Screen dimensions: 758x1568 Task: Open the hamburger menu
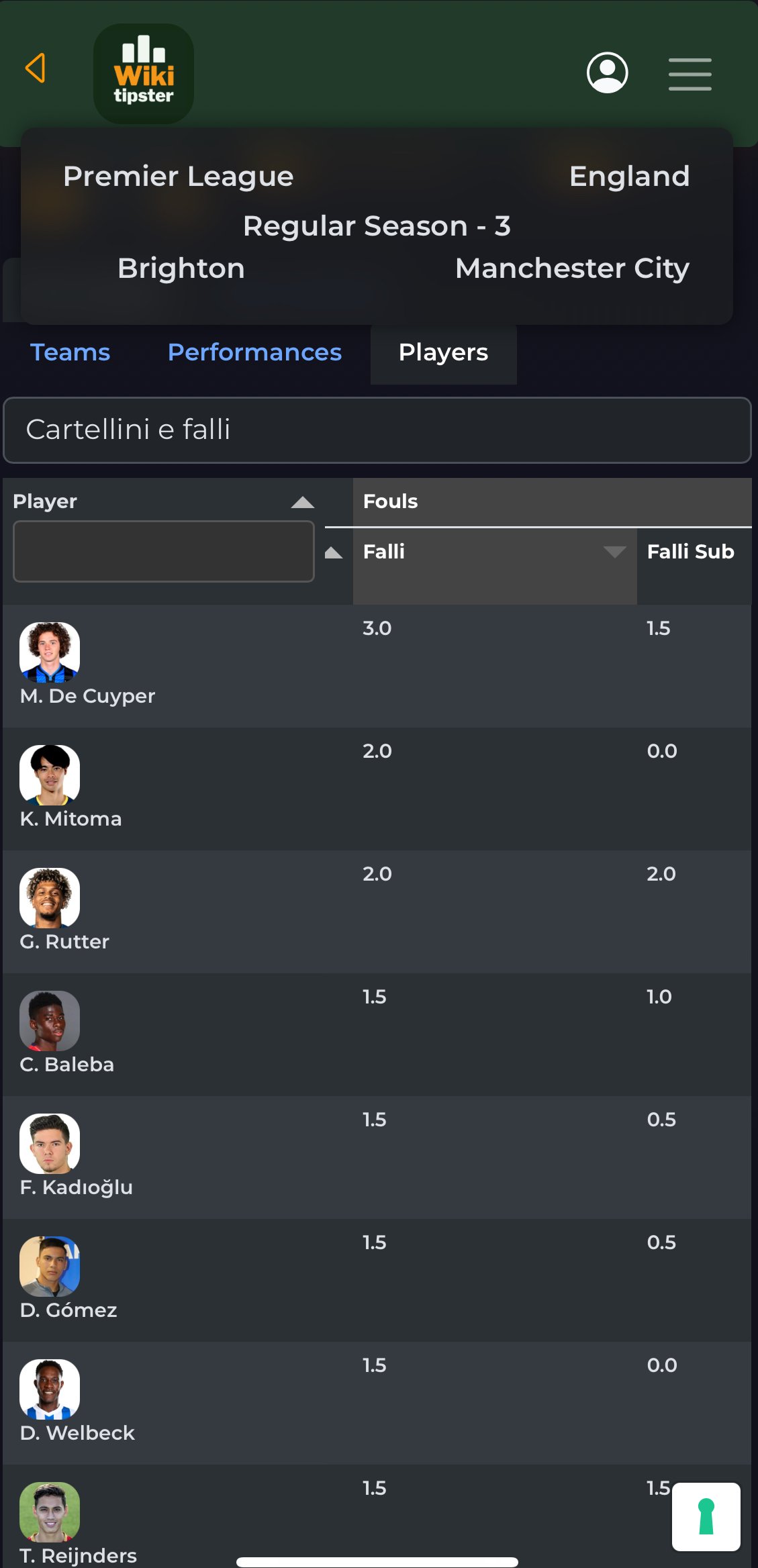[x=690, y=74]
